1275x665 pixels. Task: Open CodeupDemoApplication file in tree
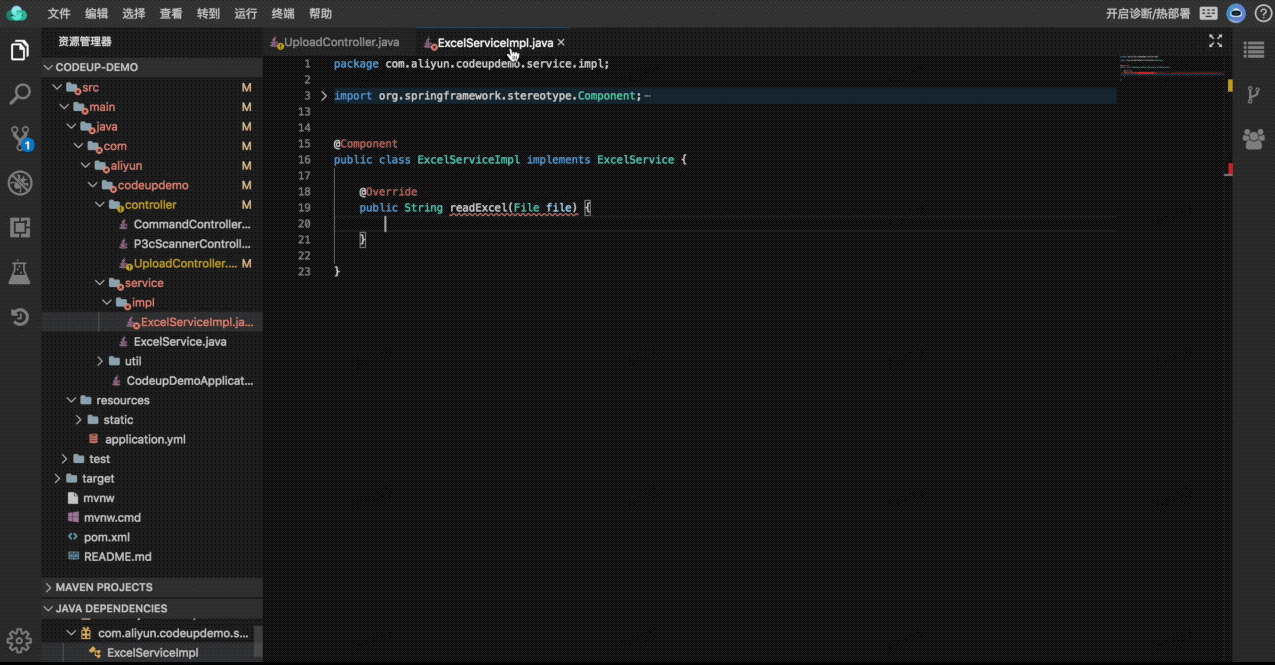point(152,381)
